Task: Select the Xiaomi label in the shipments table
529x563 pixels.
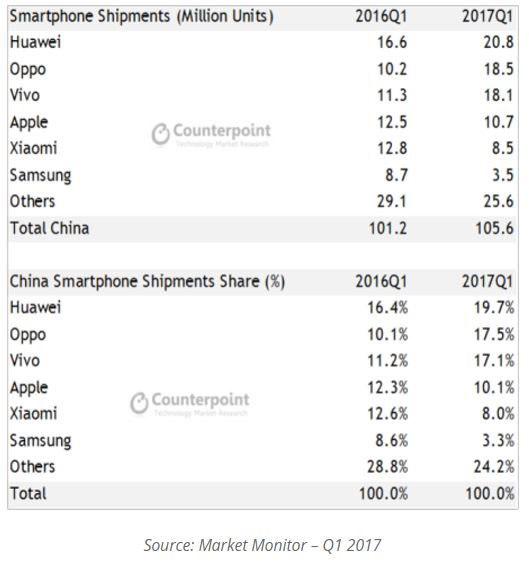Action: pos(33,149)
